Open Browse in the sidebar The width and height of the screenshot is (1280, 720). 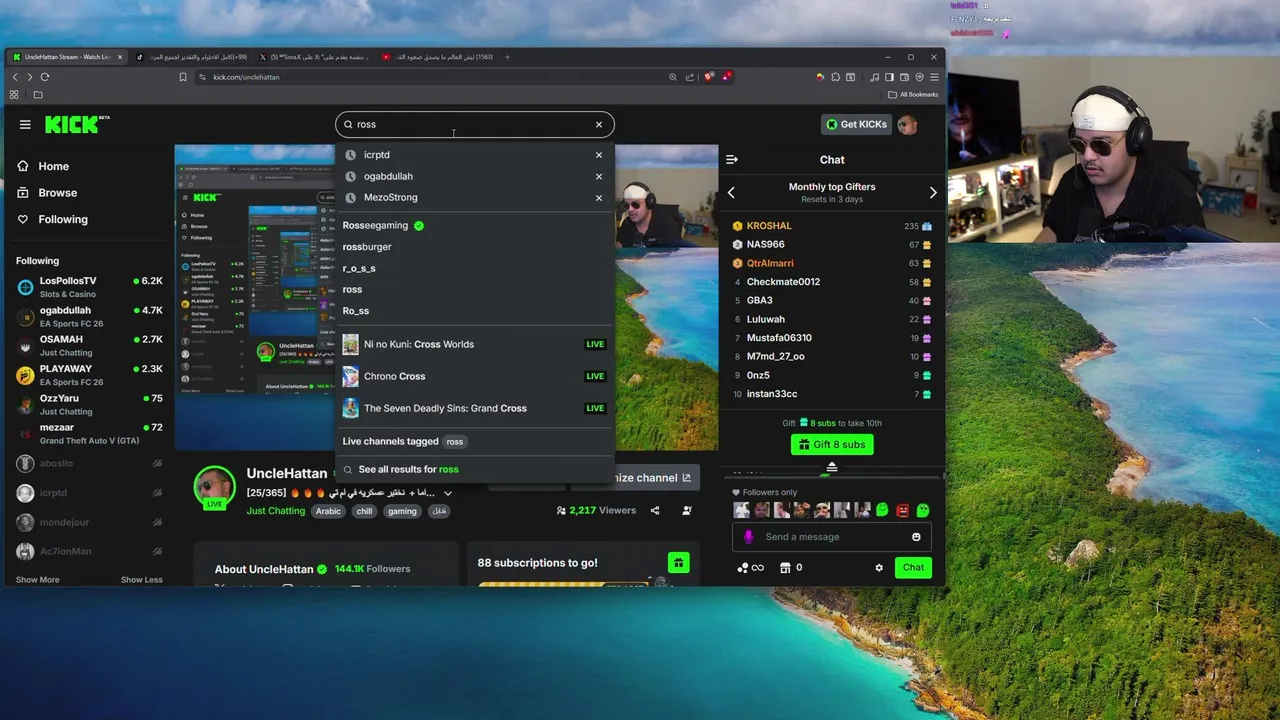[x=47, y=193]
